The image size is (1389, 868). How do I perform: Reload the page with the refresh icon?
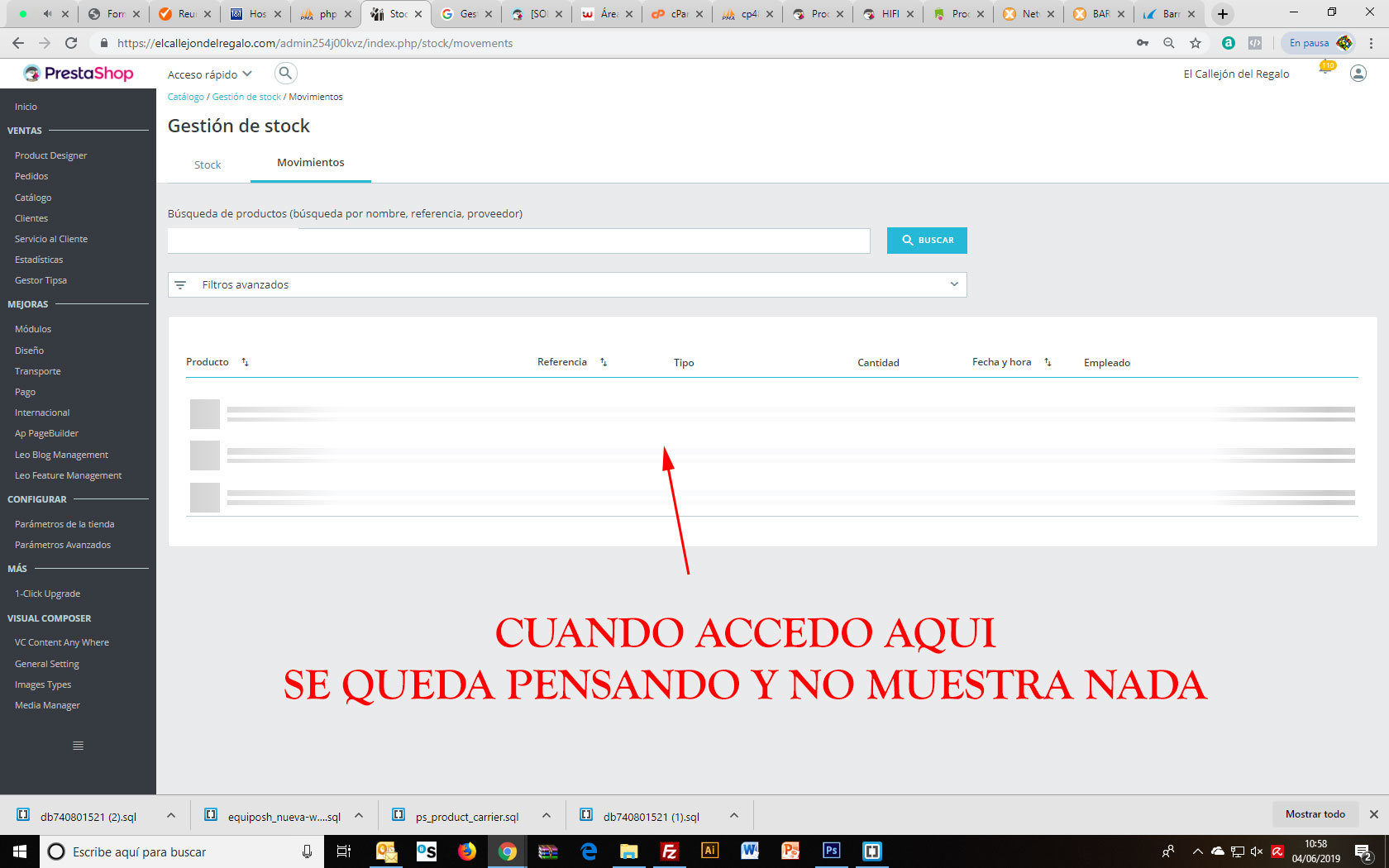tap(71, 43)
